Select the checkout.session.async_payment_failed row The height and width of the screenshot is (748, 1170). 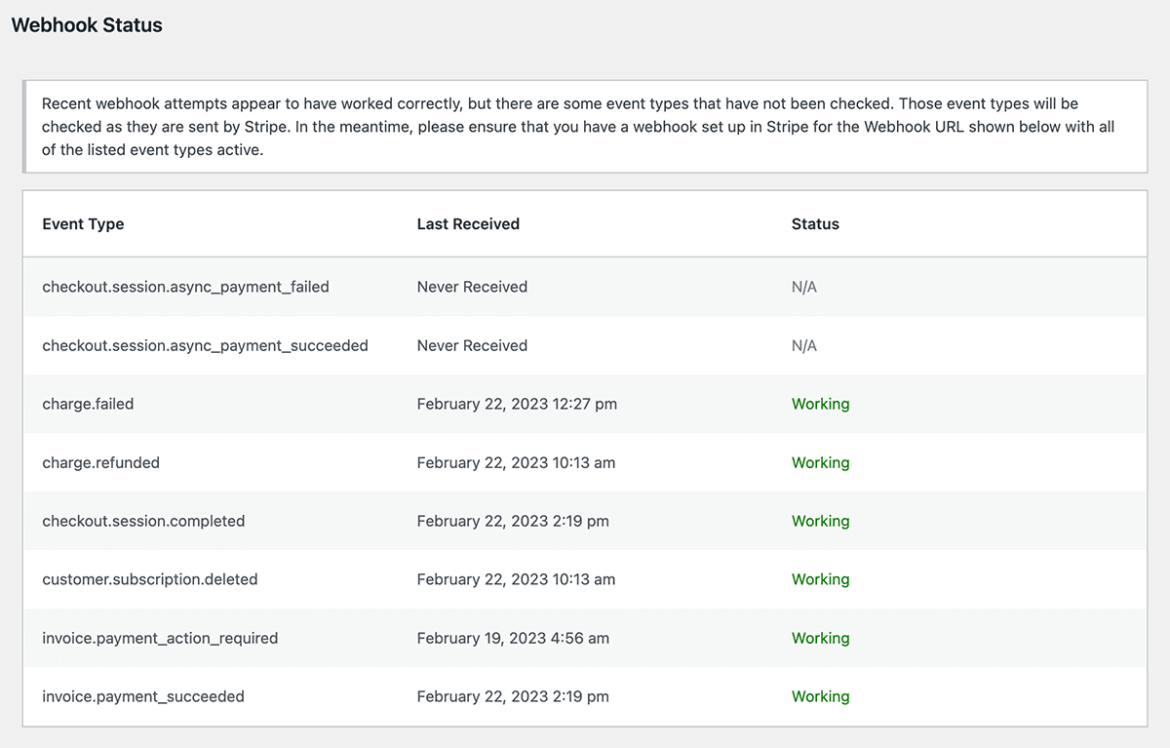click(x=185, y=286)
